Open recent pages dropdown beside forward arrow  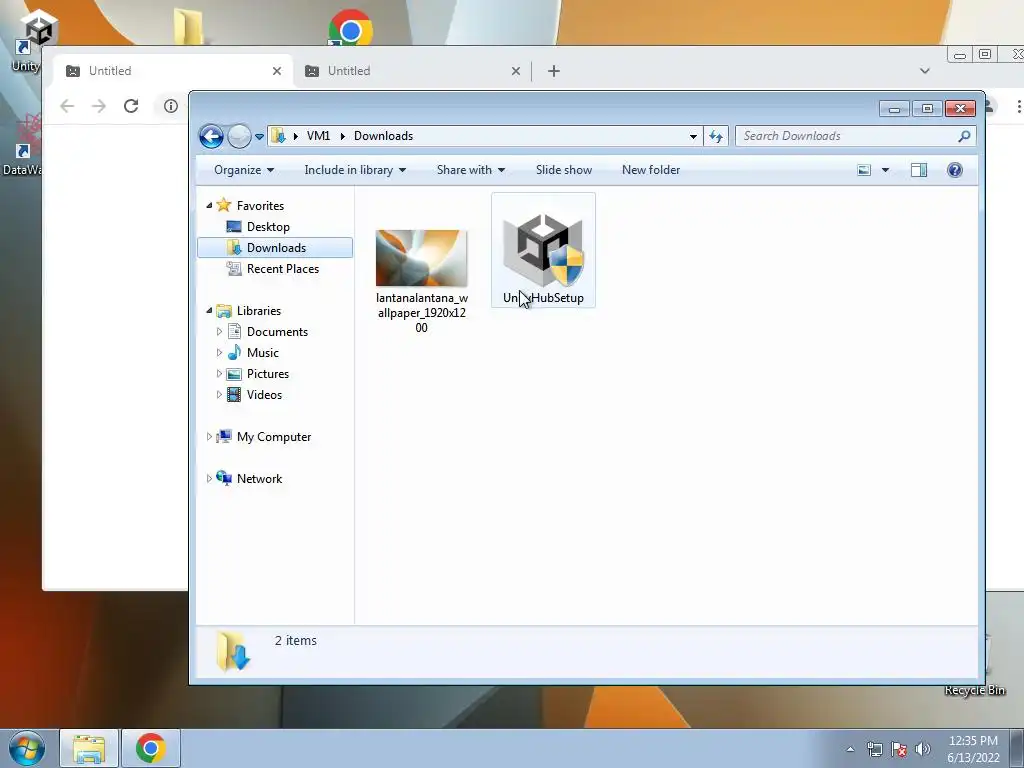click(259, 136)
